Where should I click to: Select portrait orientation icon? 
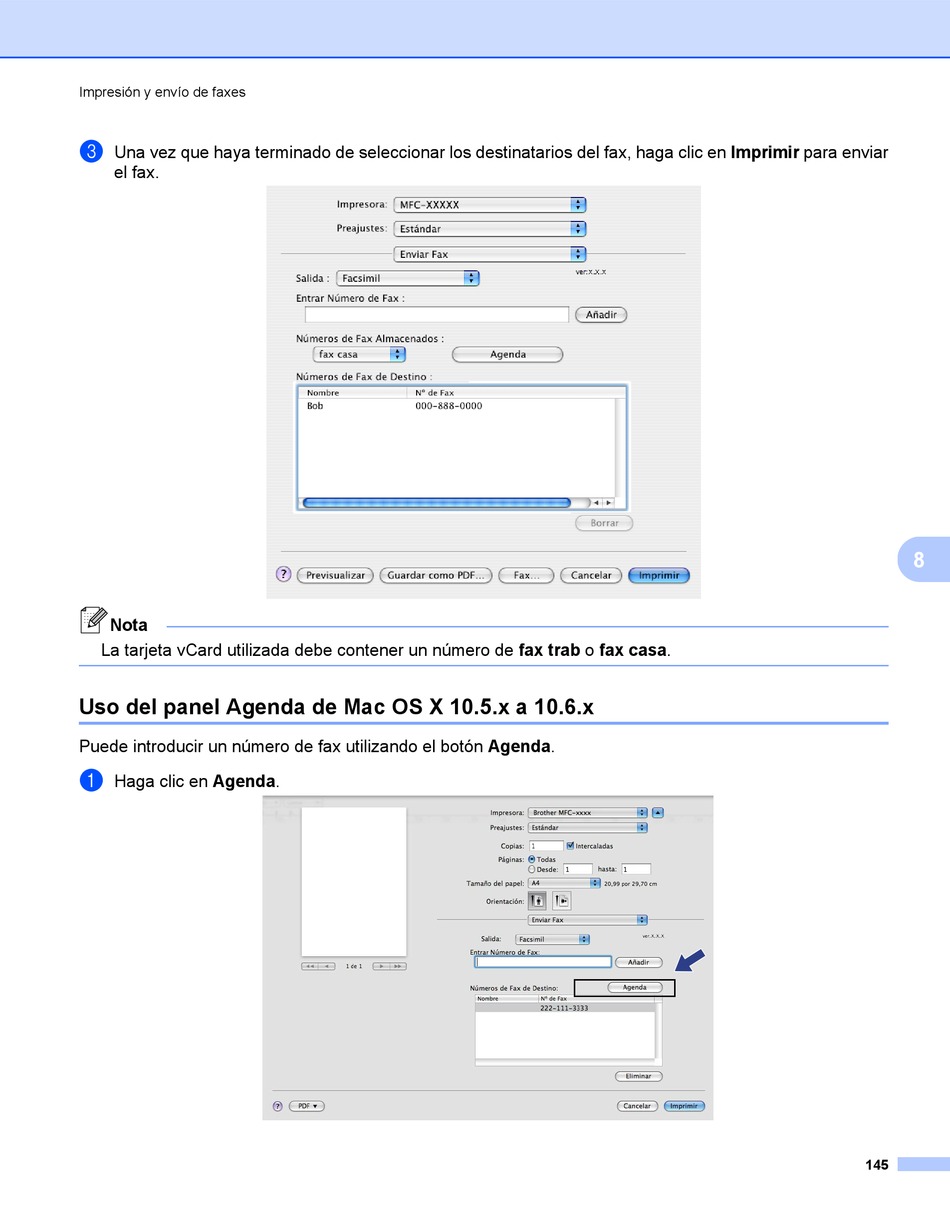point(538,900)
